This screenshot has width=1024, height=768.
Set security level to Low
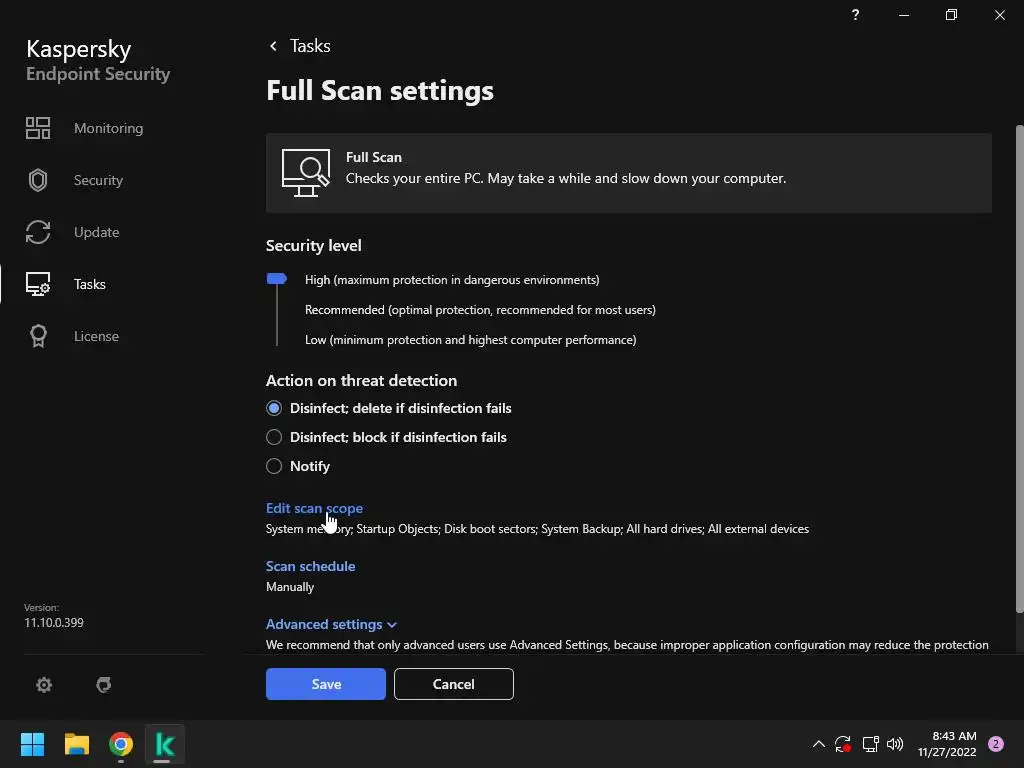(x=470, y=340)
